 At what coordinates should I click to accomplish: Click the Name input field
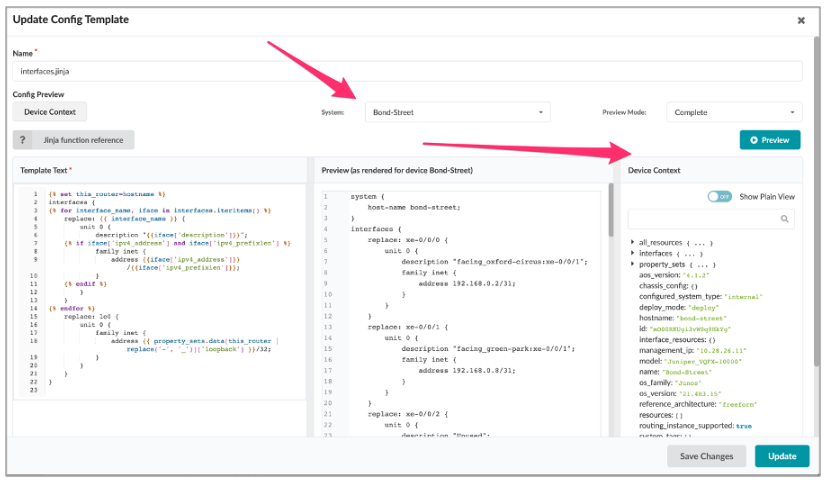(407, 72)
